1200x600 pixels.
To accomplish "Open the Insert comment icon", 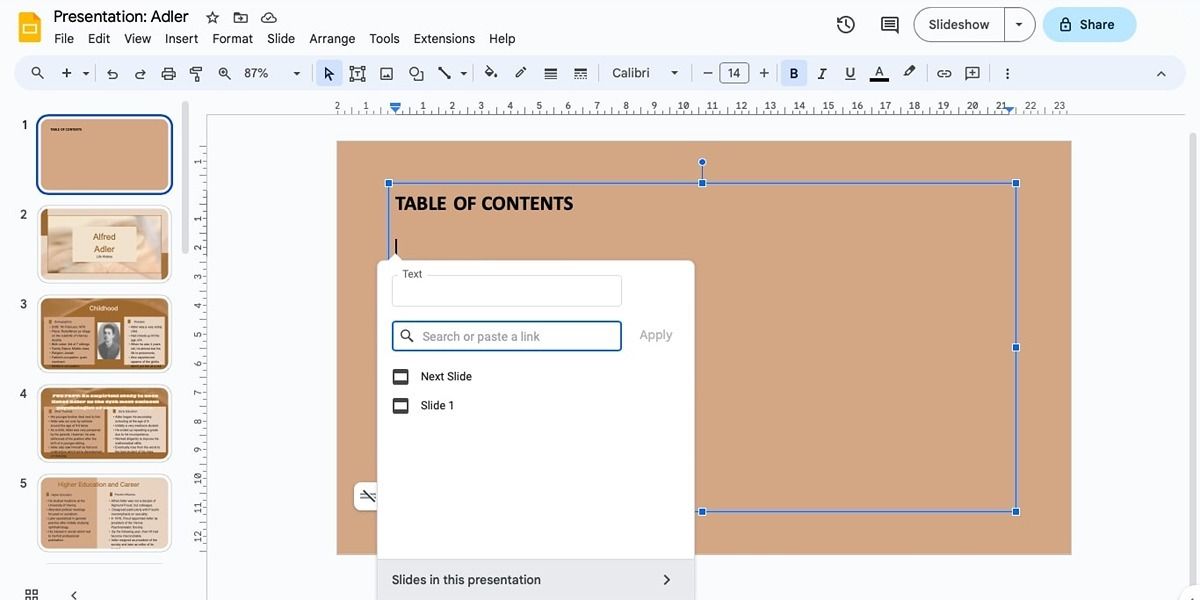I will [x=972, y=72].
